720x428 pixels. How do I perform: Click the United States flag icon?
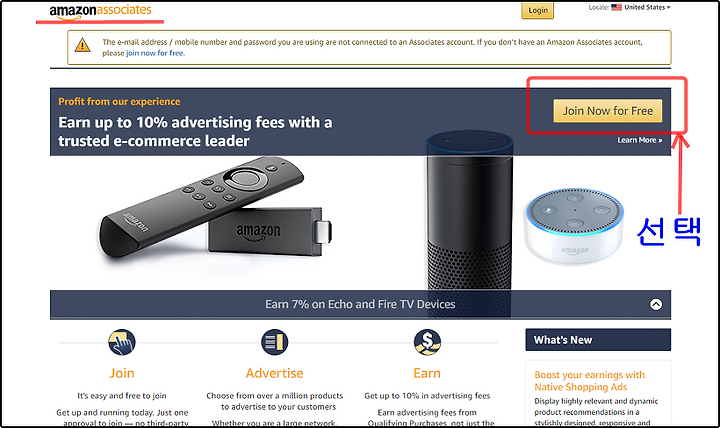[x=617, y=7]
